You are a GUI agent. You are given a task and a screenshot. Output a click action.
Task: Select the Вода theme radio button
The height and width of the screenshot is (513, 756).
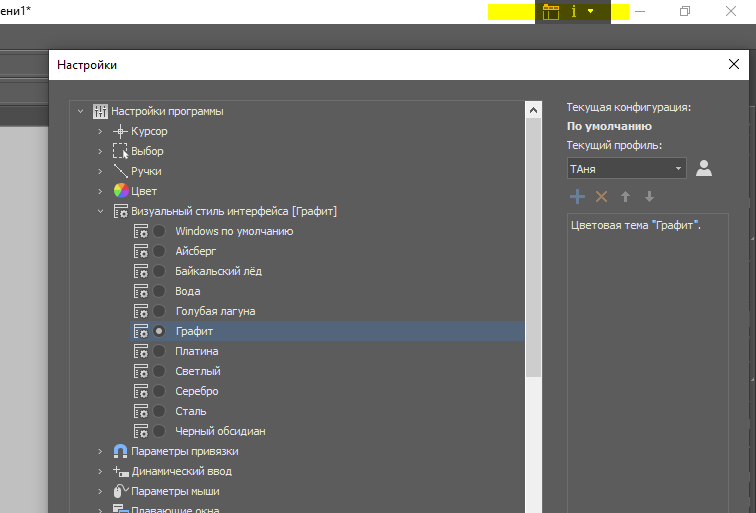pyautogui.click(x=159, y=291)
